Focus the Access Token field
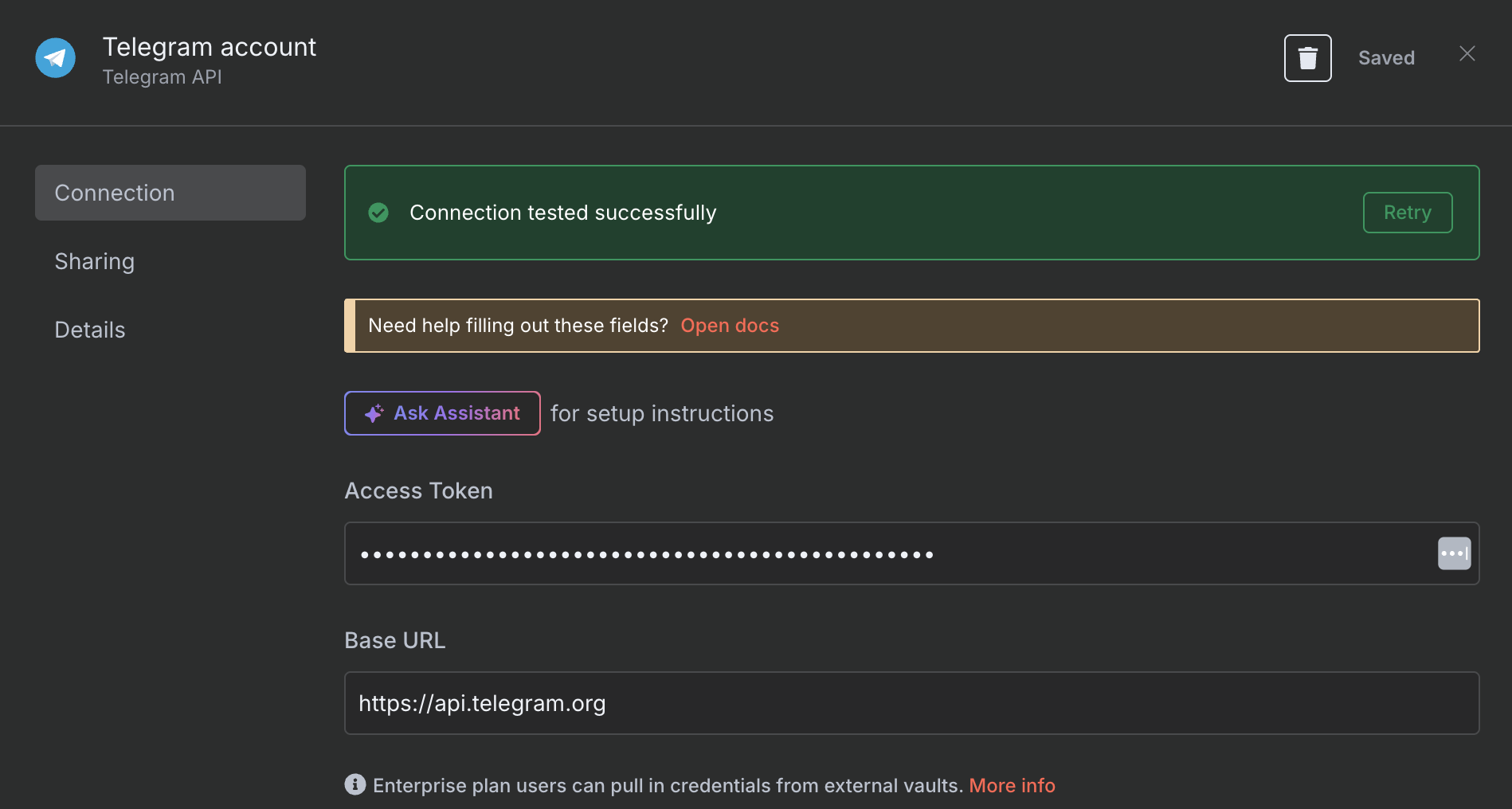 pyautogui.click(x=911, y=553)
